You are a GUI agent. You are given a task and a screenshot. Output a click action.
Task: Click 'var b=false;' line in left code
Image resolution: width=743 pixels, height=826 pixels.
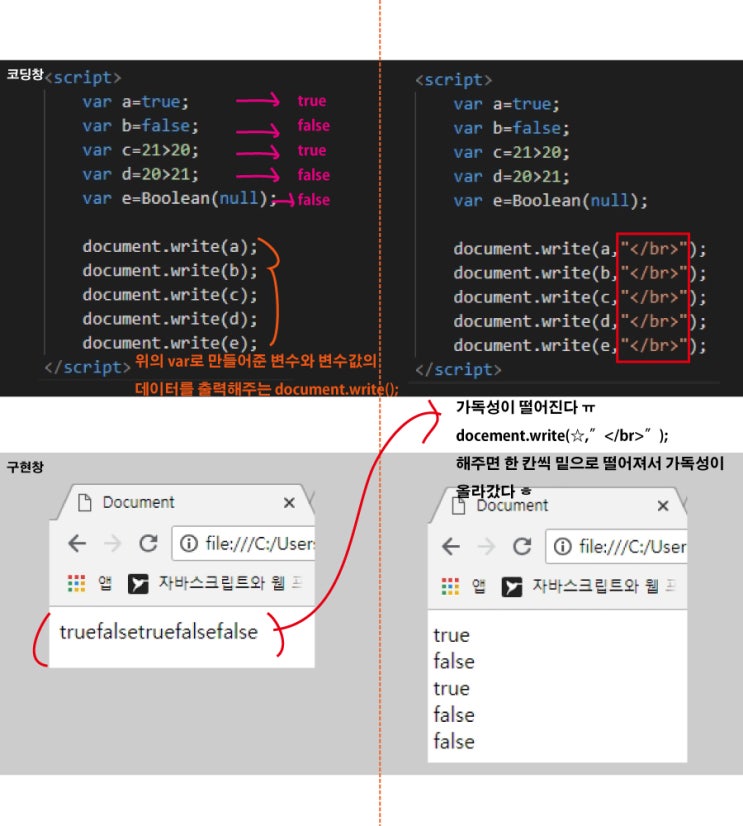coord(140,125)
